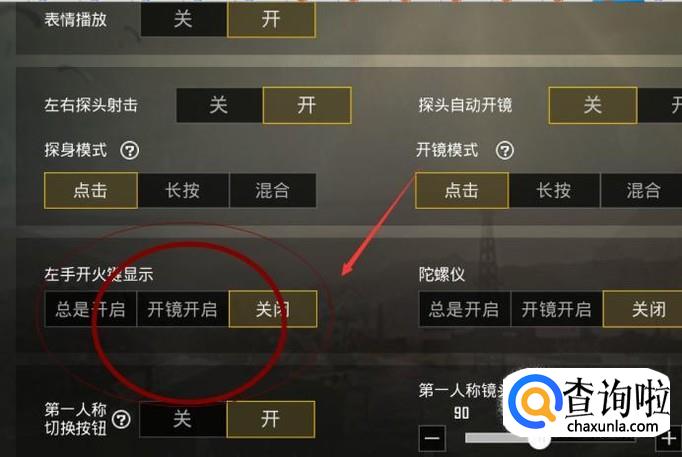Click the minus button for first-person FOV slider

[432, 438]
